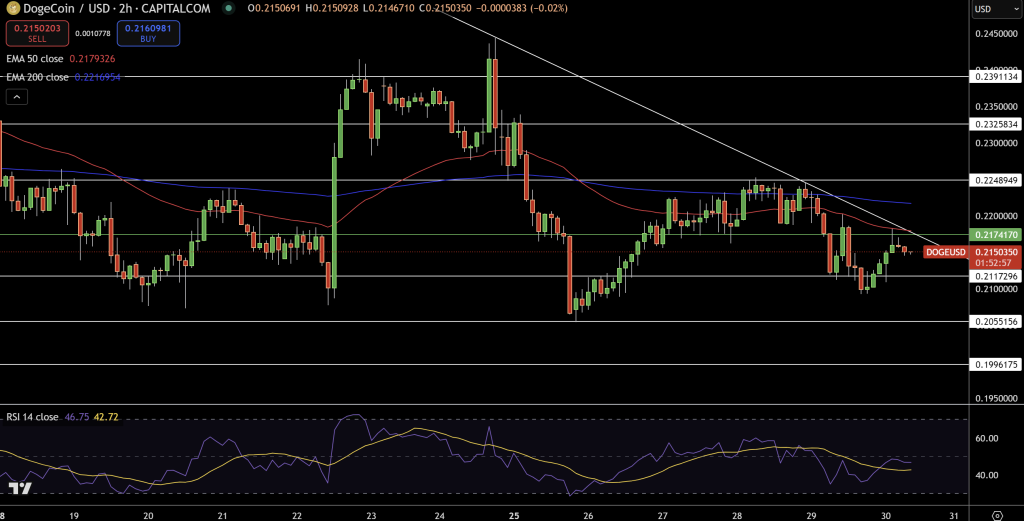Click date 25 on time axis
Screen dimensions: 1024x521
515,515
